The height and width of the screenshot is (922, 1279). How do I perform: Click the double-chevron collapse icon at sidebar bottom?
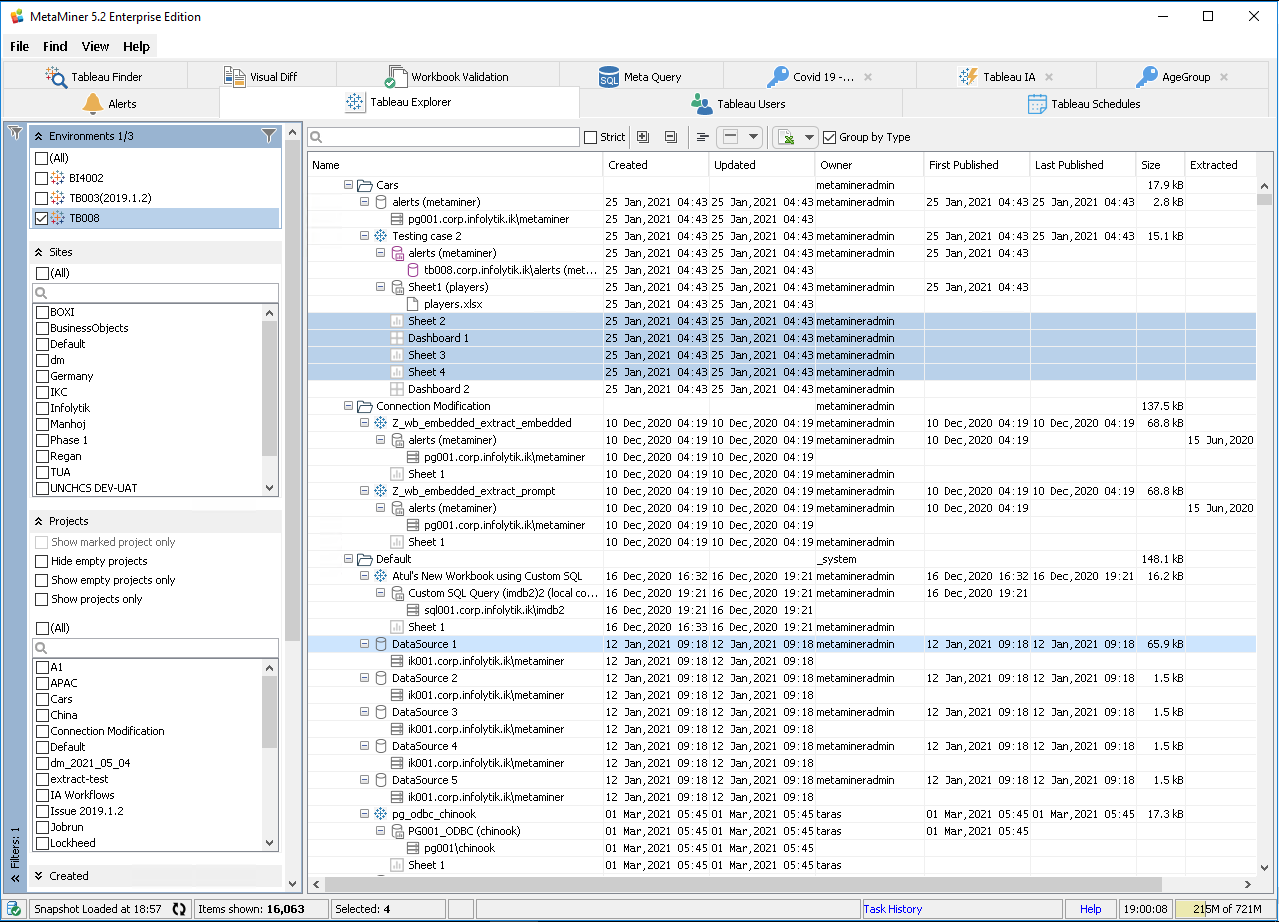point(15,878)
